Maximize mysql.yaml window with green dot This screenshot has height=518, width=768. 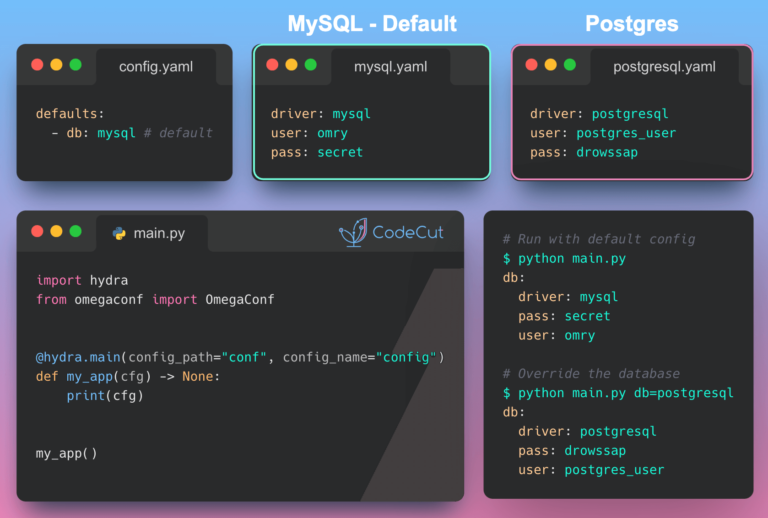[x=311, y=65]
